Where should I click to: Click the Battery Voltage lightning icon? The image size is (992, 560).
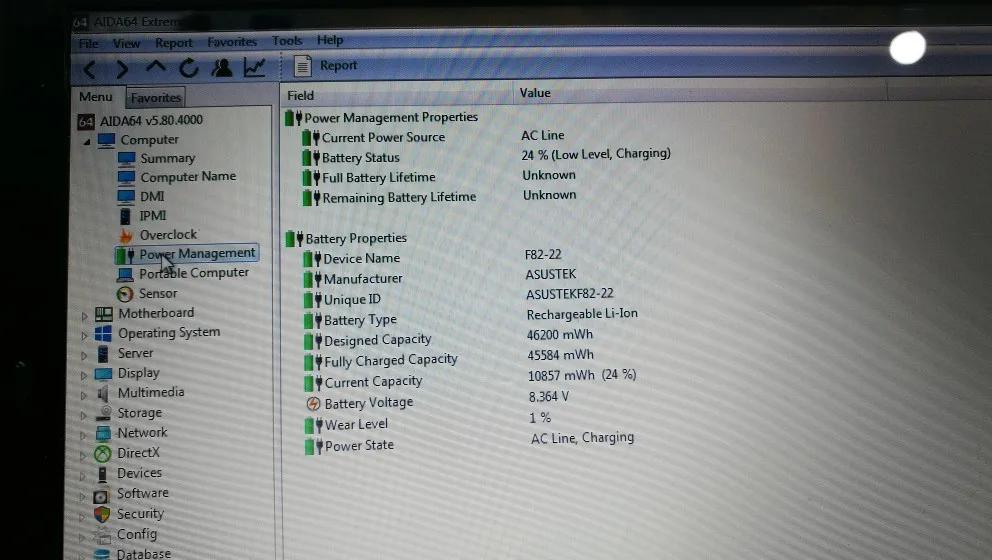(313, 404)
